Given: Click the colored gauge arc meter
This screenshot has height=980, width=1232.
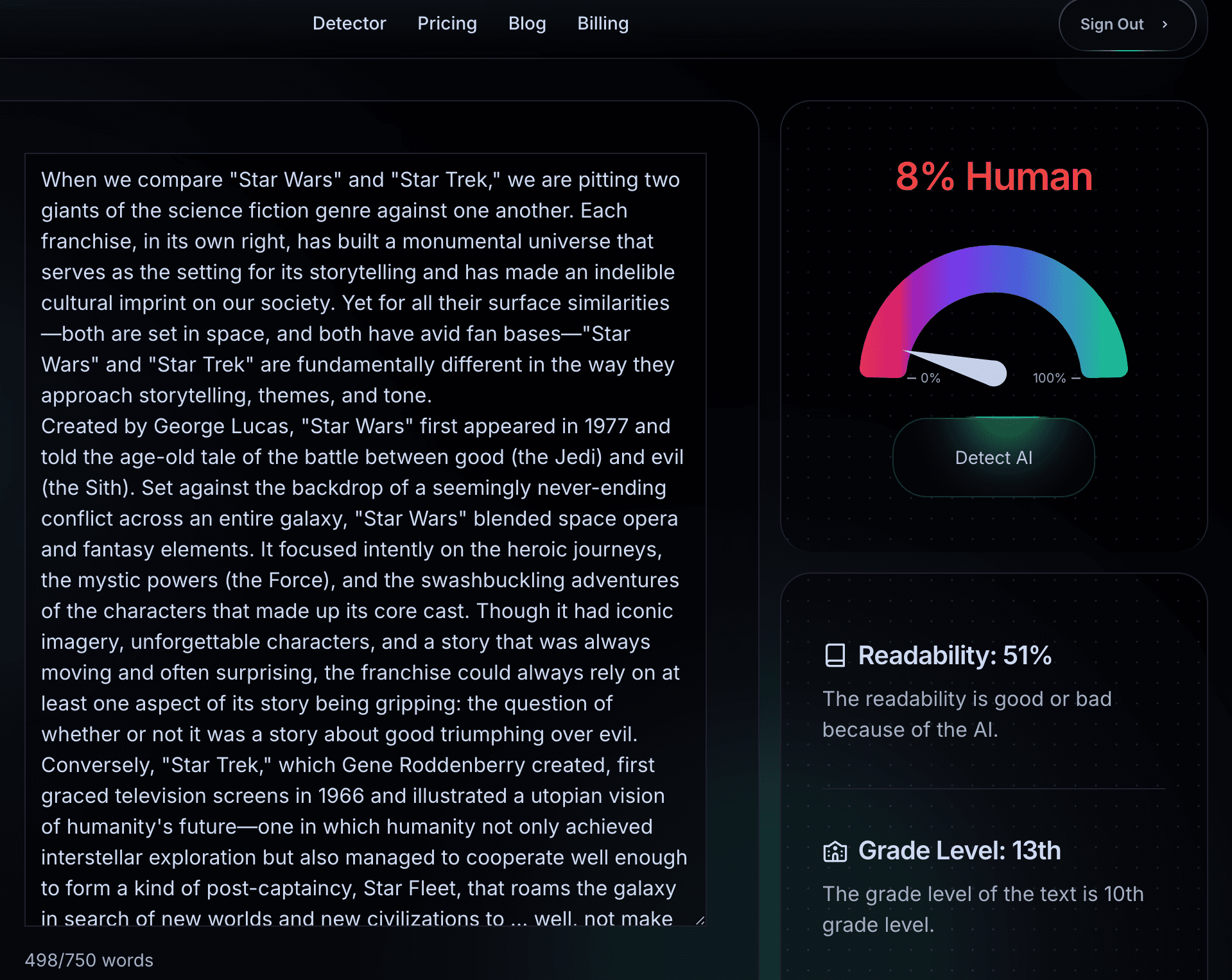Looking at the screenshot, I should tap(993, 270).
